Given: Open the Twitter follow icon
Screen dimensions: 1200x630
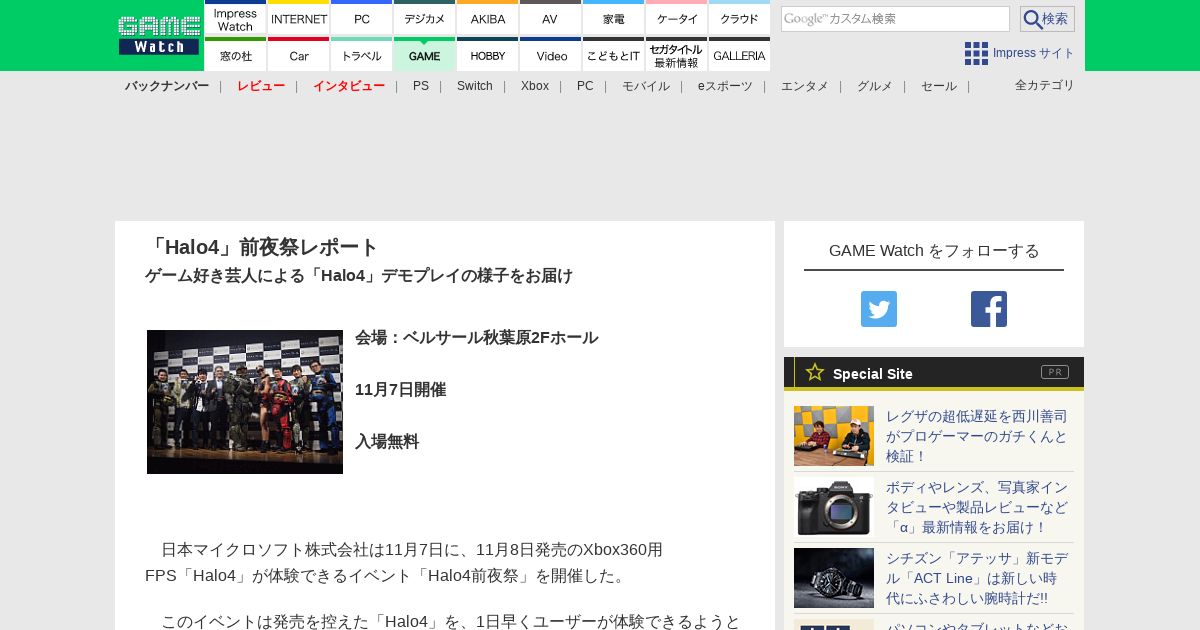Looking at the screenshot, I should point(879,309).
